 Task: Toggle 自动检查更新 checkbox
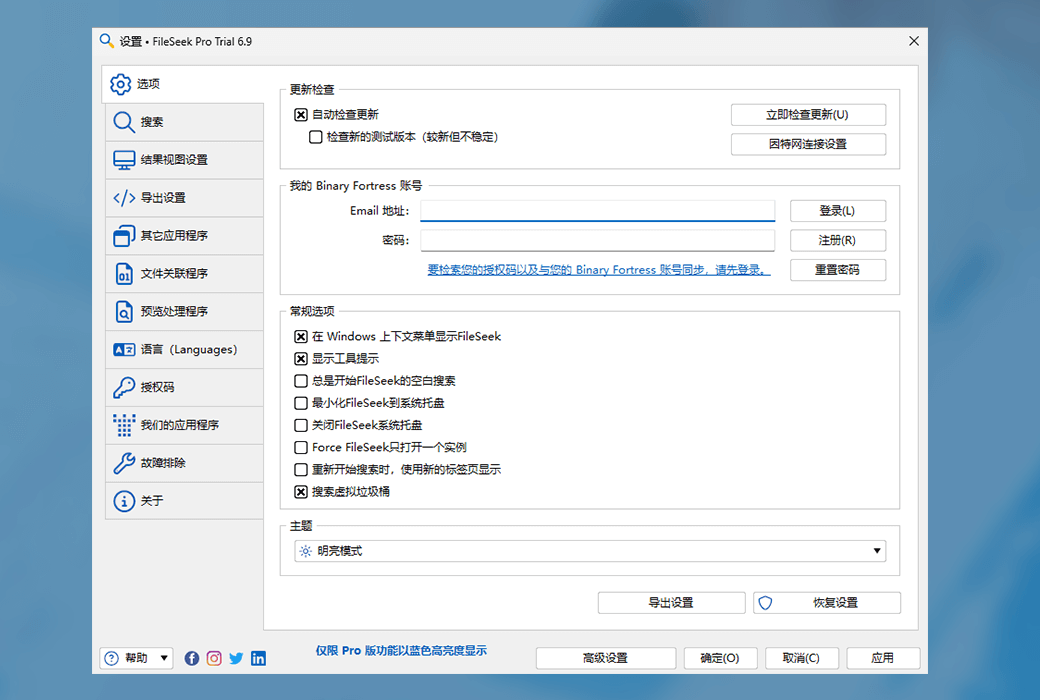300,115
